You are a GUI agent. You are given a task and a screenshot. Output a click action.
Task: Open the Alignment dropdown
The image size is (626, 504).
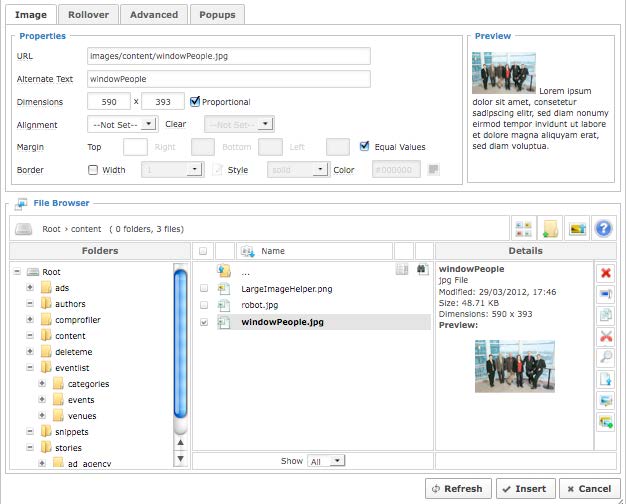123,124
